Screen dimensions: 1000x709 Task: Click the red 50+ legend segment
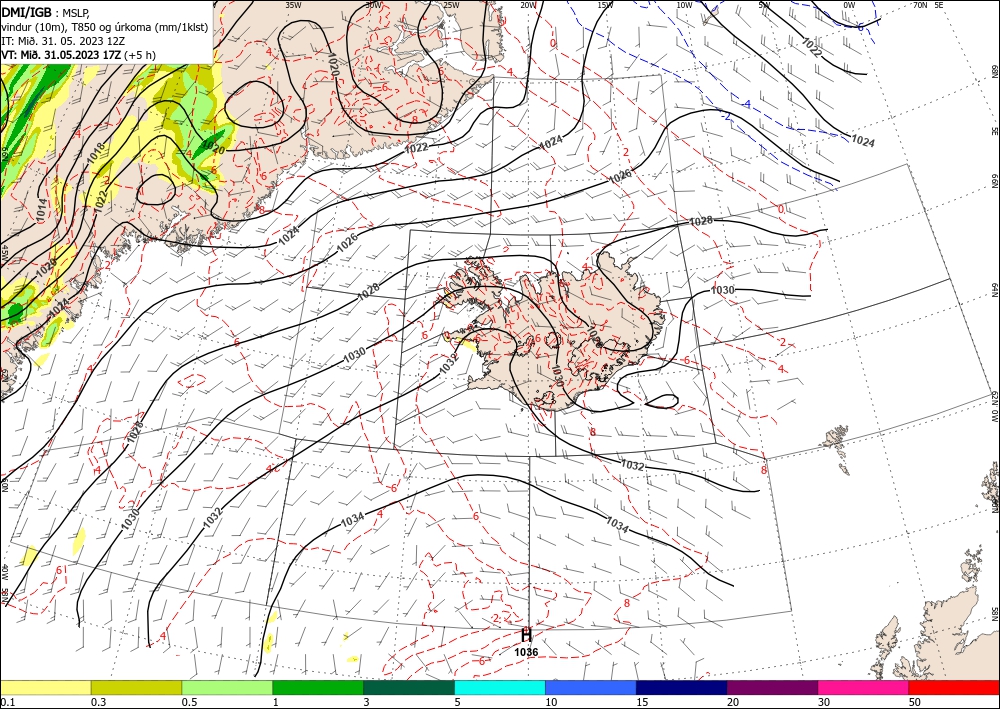[954, 687]
